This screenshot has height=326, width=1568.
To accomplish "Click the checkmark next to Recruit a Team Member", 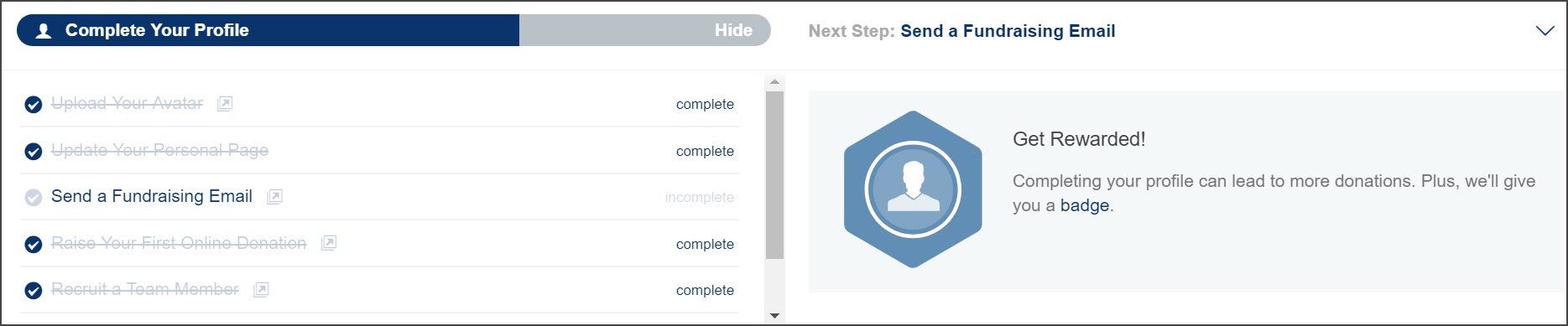I will [x=34, y=291].
